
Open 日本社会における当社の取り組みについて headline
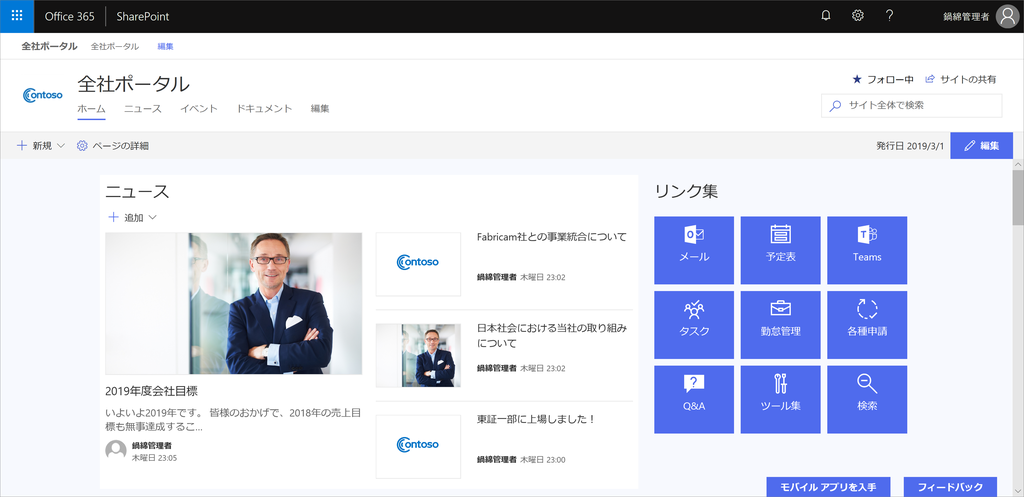(x=552, y=336)
